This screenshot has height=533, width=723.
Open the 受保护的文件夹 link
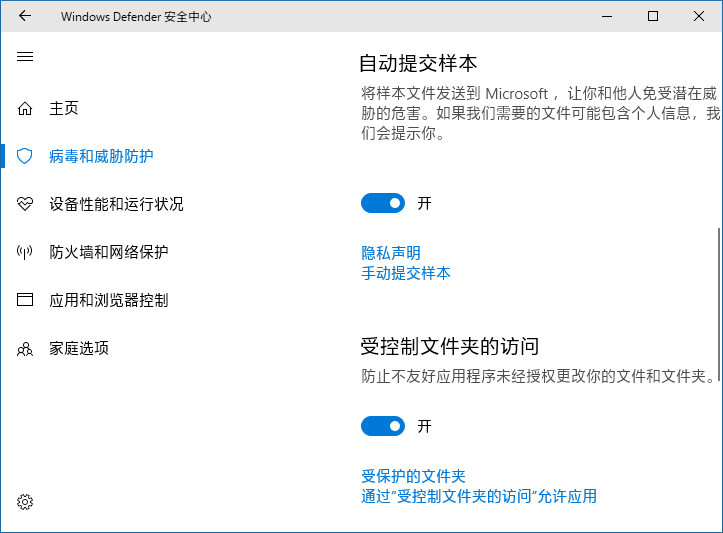(x=413, y=476)
